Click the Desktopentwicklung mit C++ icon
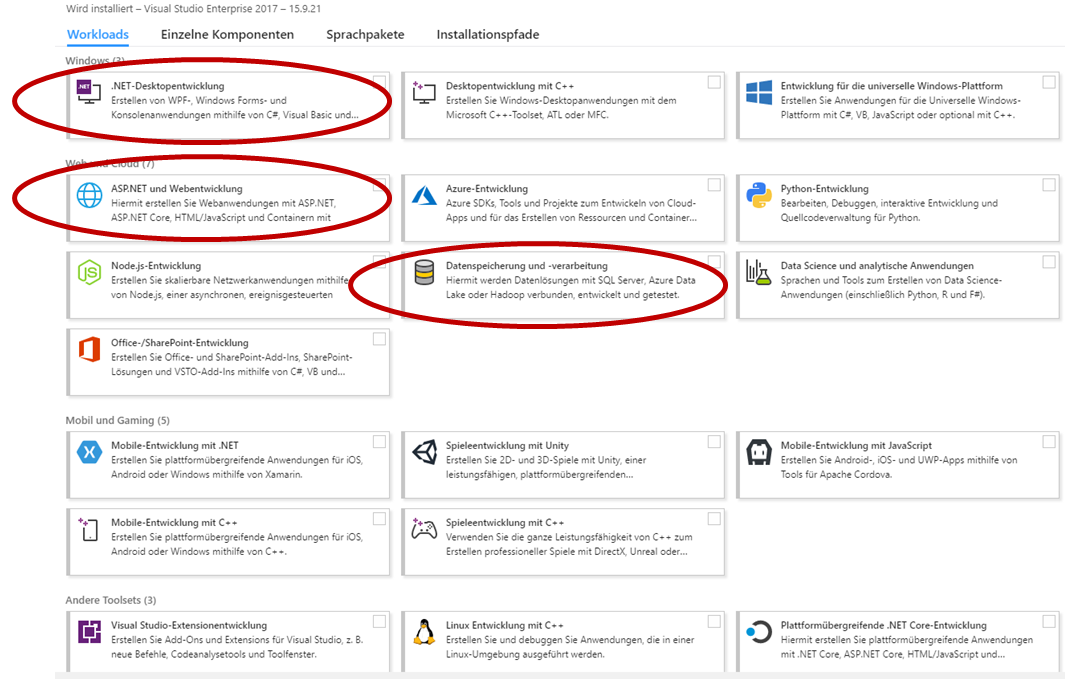The width and height of the screenshot is (1065, 679). click(424, 92)
